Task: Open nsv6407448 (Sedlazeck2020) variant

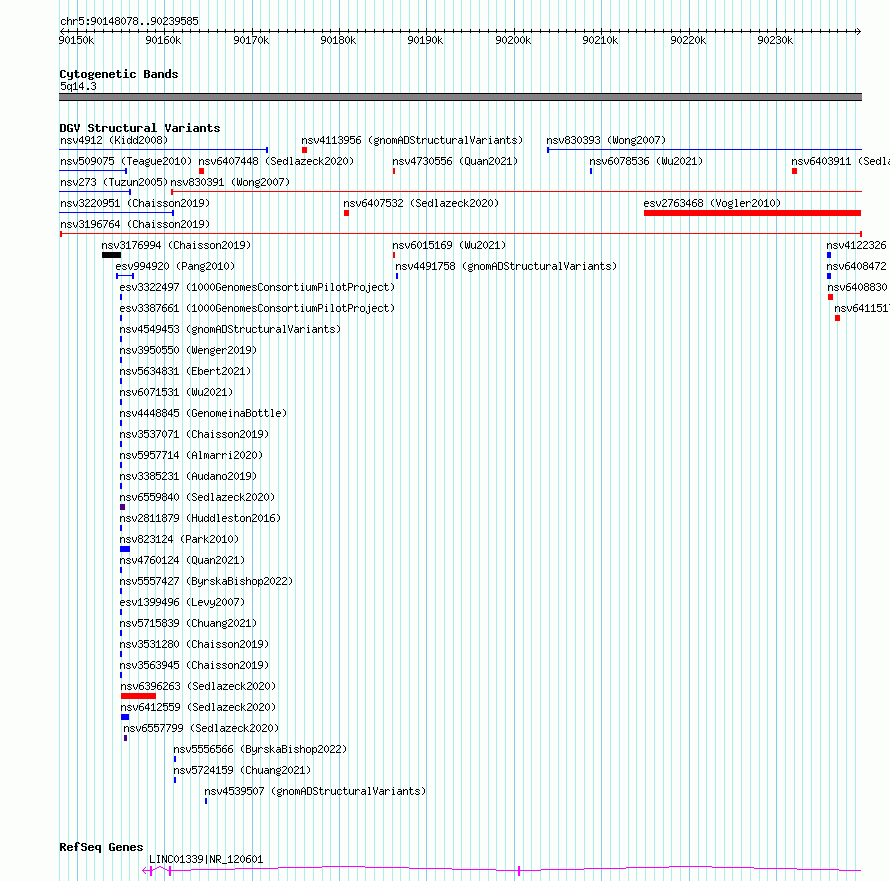Action: pyautogui.click(x=276, y=161)
